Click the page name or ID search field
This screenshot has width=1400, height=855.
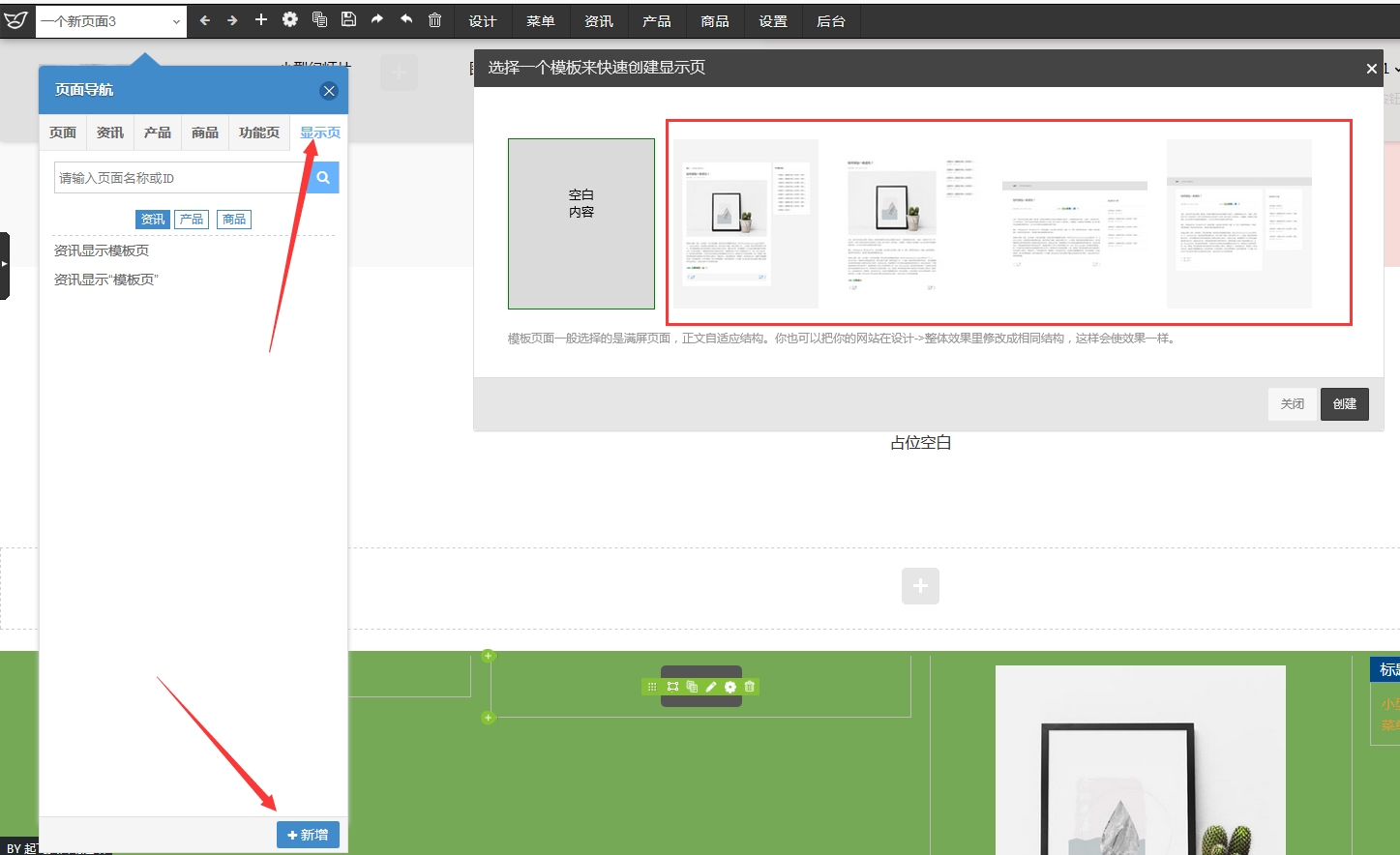(181, 178)
